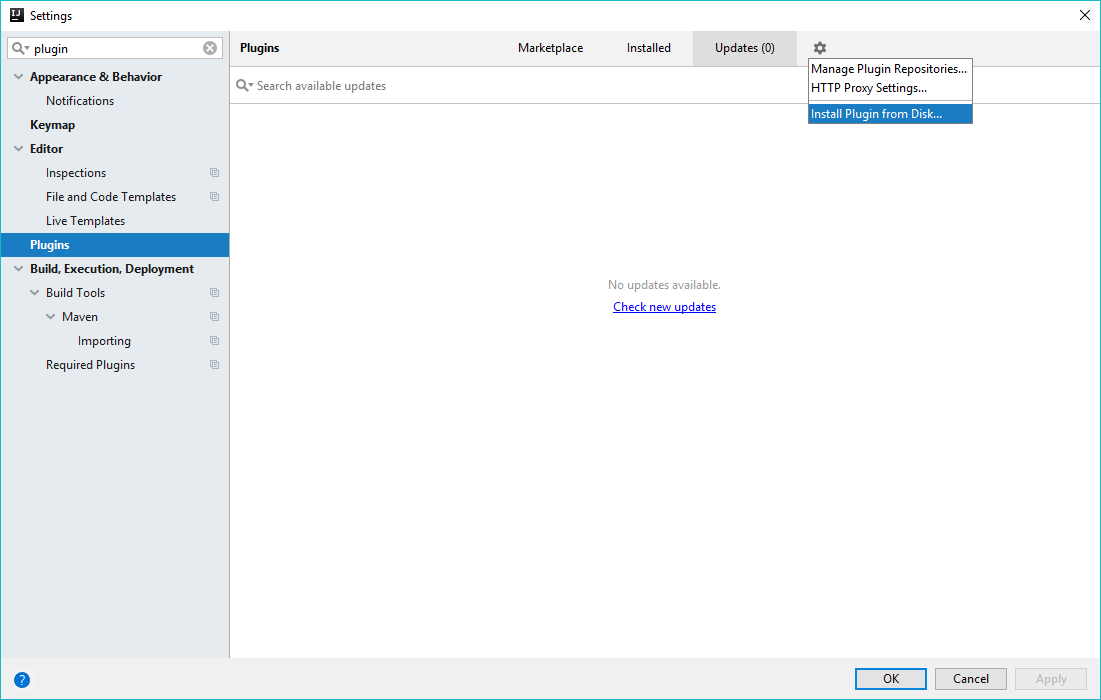Image resolution: width=1101 pixels, height=700 pixels.
Task: Choose Install Plugin from Disk menu item
Action: [x=876, y=114]
